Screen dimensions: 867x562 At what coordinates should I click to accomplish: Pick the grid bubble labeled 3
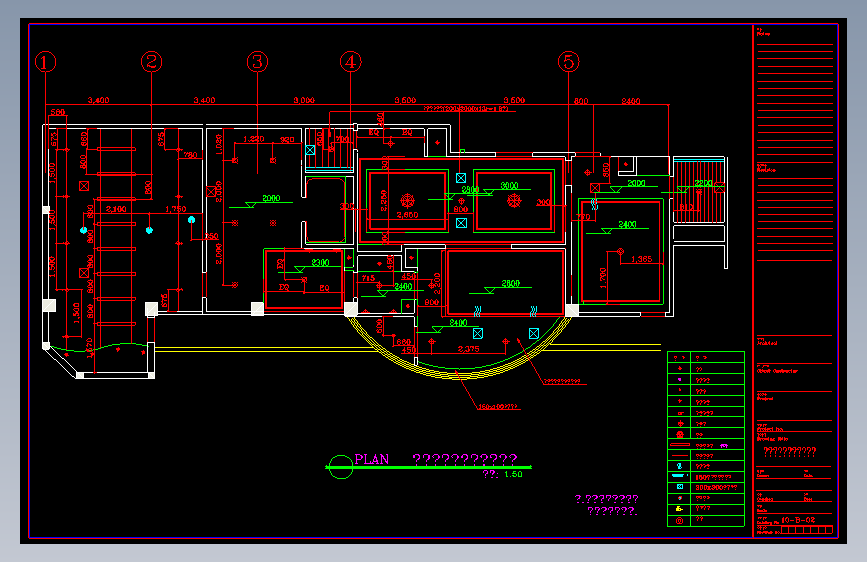257,61
